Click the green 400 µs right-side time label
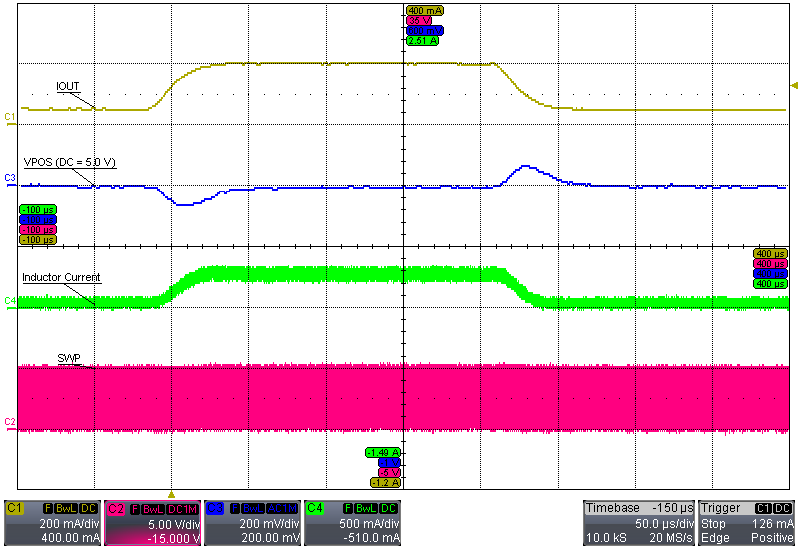 tap(770, 282)
